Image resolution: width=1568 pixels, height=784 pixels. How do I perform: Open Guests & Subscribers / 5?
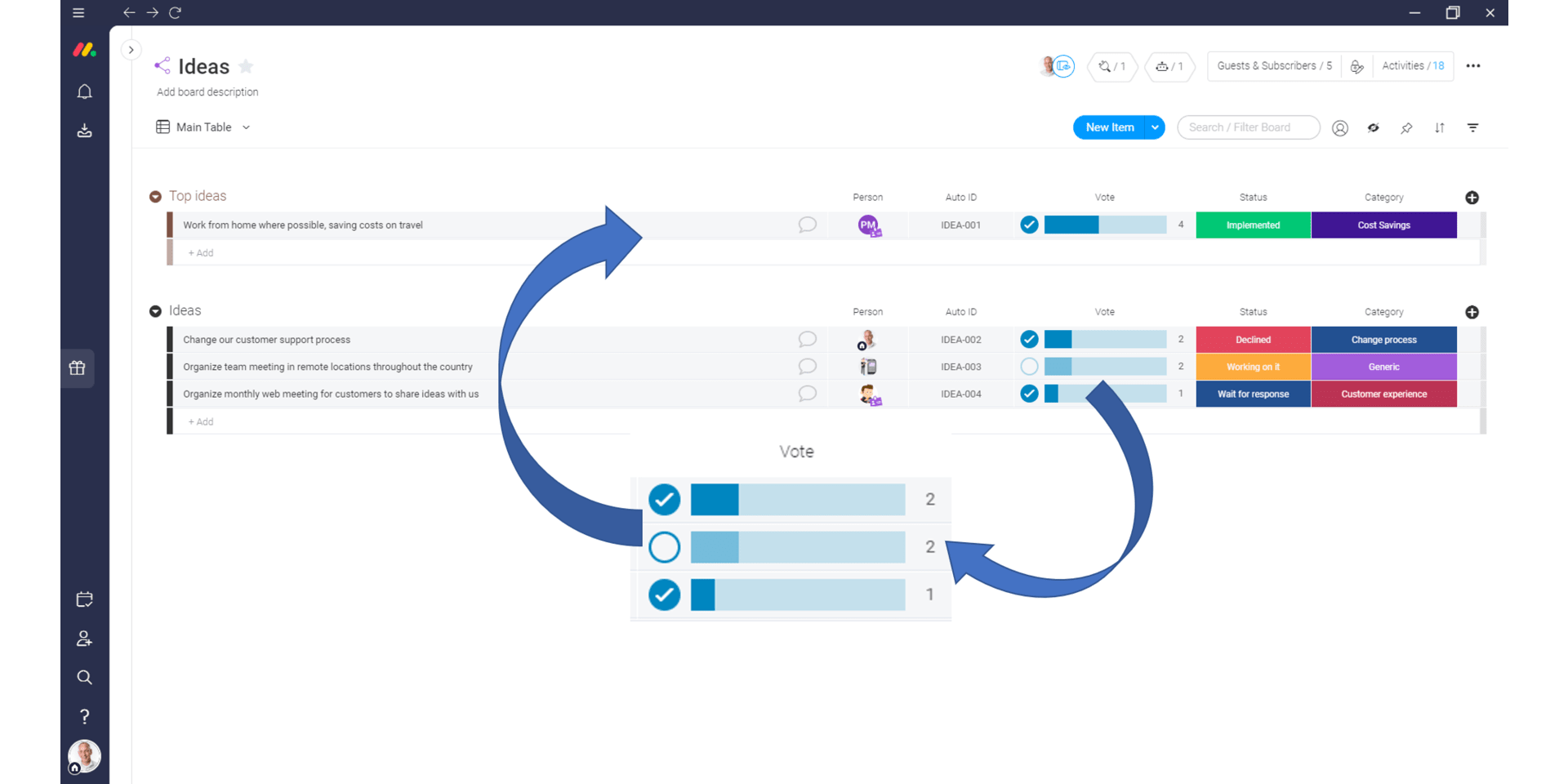click(1274, 66)
